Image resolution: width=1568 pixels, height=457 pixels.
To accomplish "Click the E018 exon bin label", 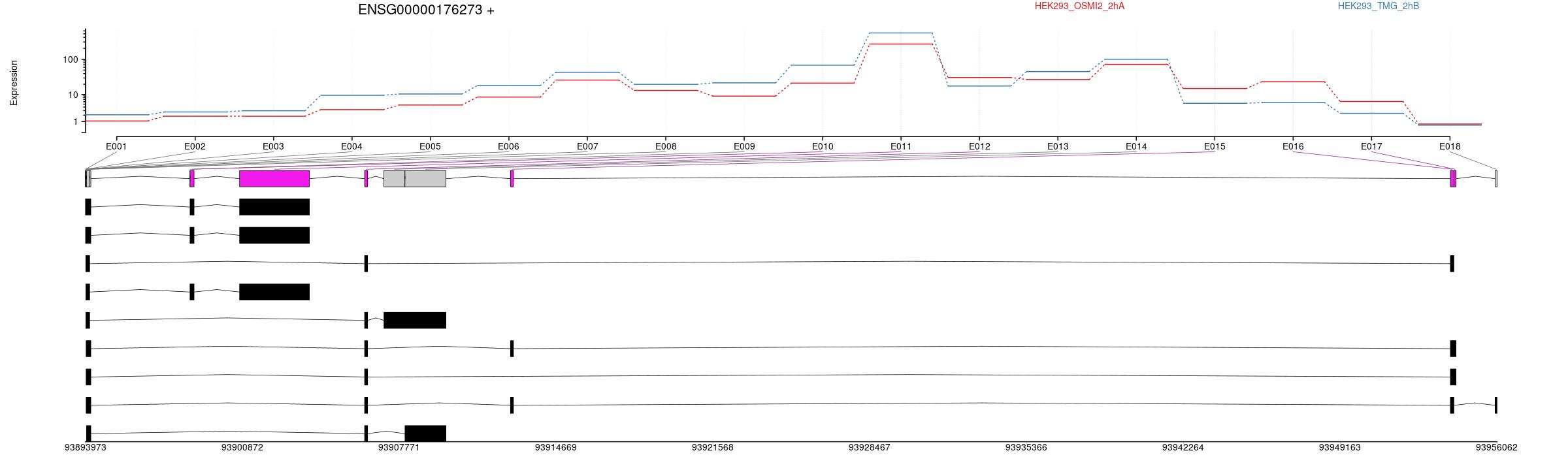I will coord(1450,146).
